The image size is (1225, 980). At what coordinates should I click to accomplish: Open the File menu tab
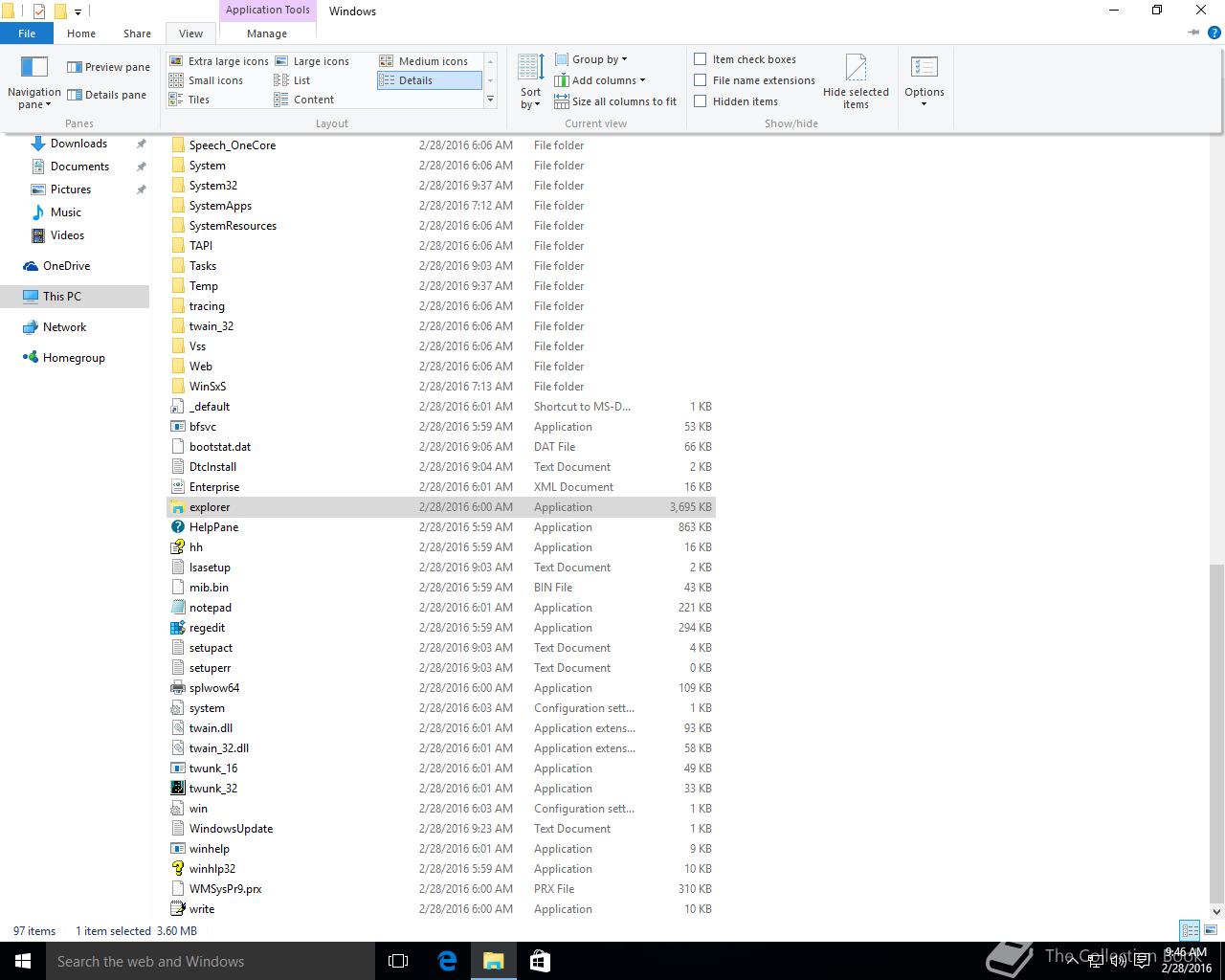pos(27,33)
